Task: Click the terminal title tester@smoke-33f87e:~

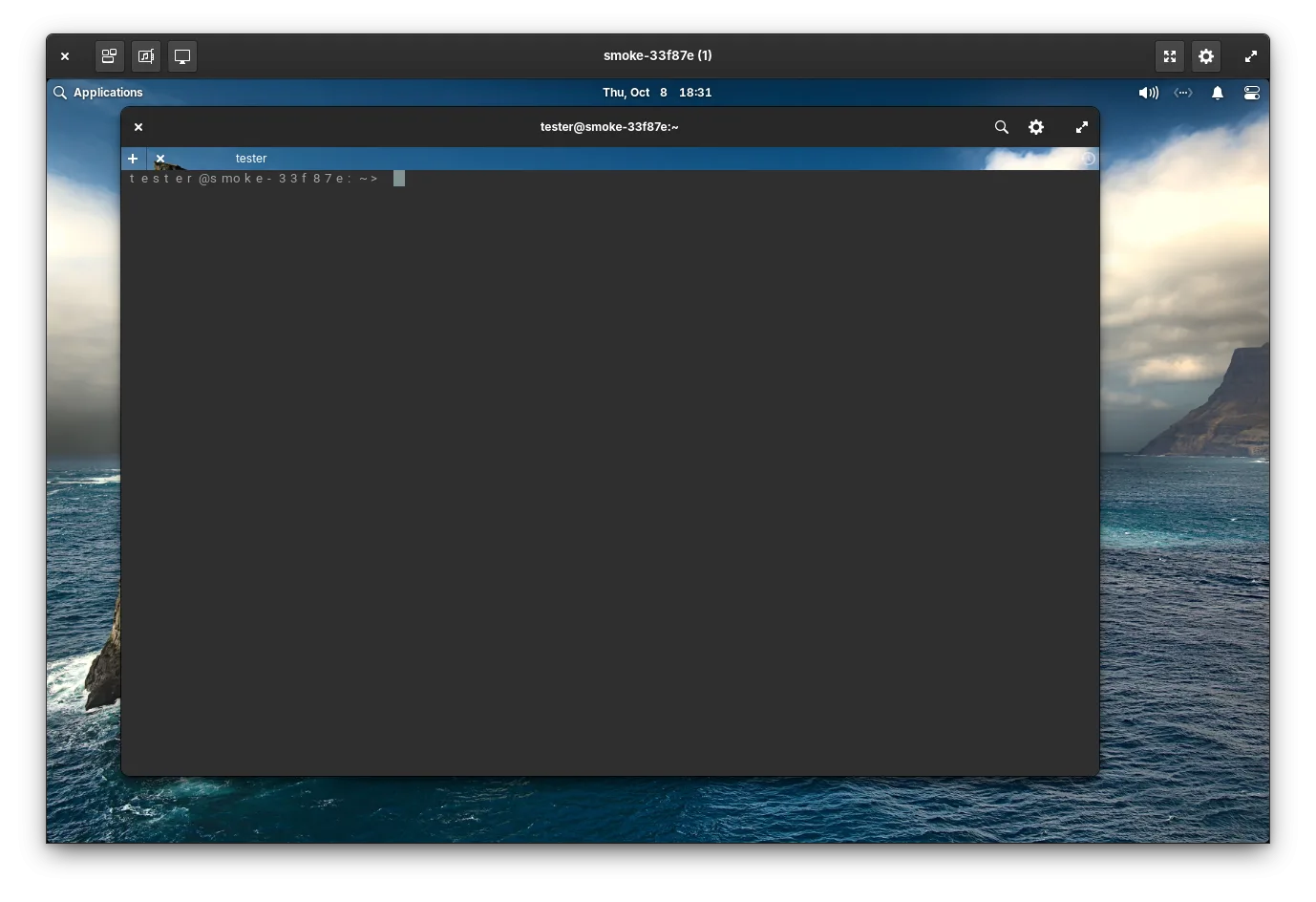Action: tap(609, 127)
